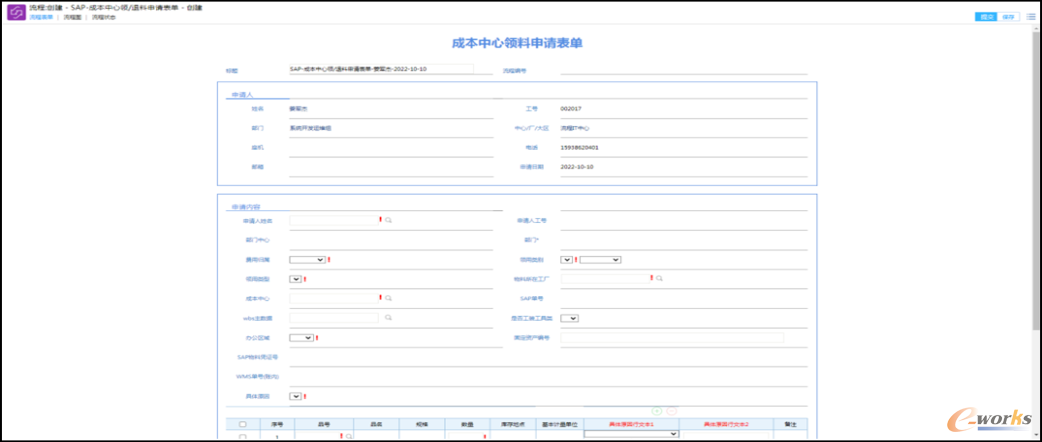Switch to the 流程状态 tab
This screenshot has height=442, width=1042.
point(104,17)
